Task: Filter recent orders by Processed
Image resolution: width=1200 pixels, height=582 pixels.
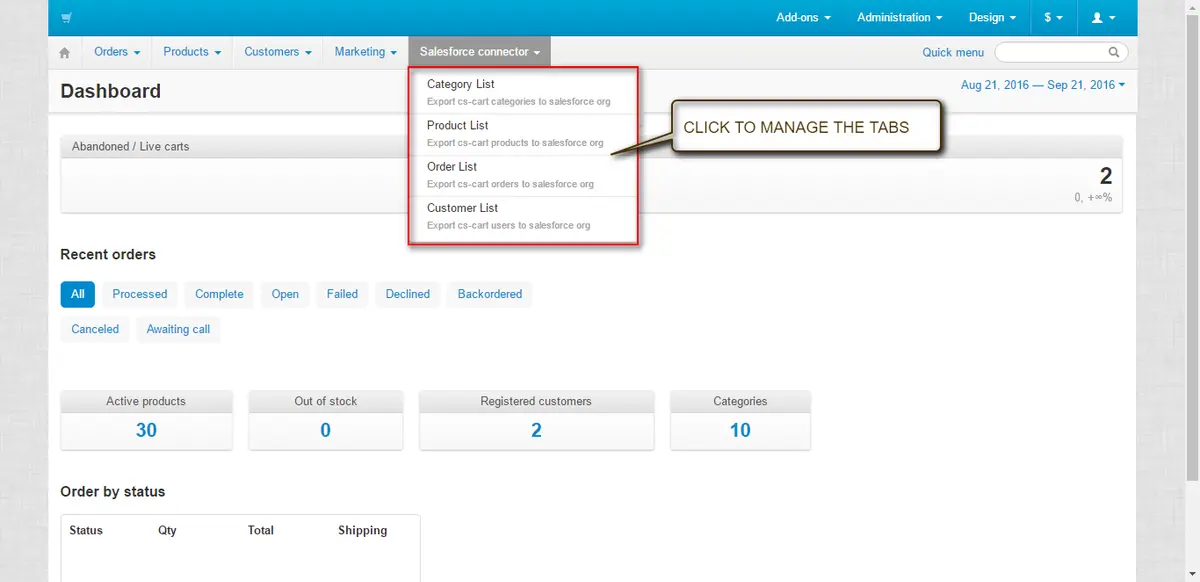Action: pos(140,294)
